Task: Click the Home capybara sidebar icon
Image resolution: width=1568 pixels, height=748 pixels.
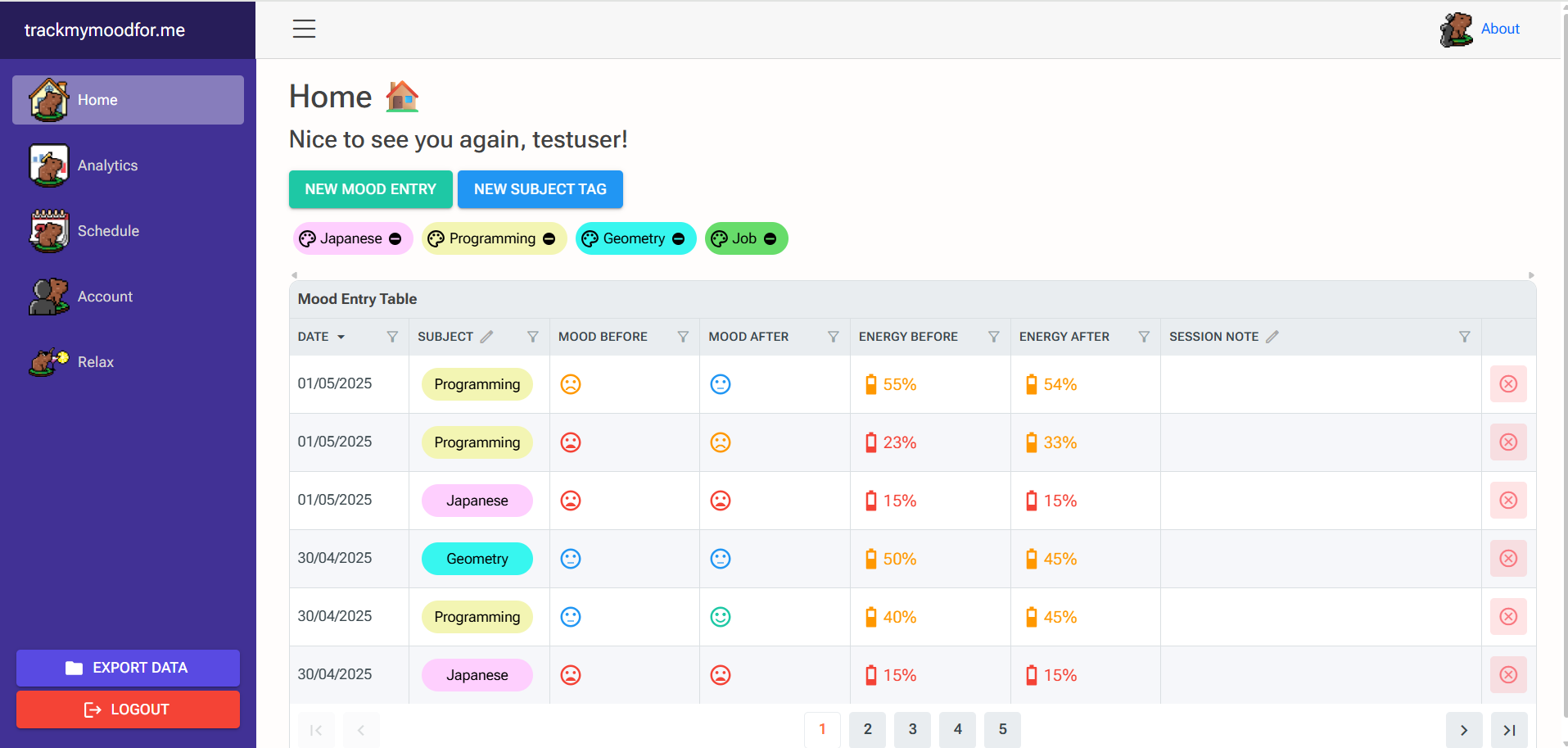Action: click(x=49, y=100)
